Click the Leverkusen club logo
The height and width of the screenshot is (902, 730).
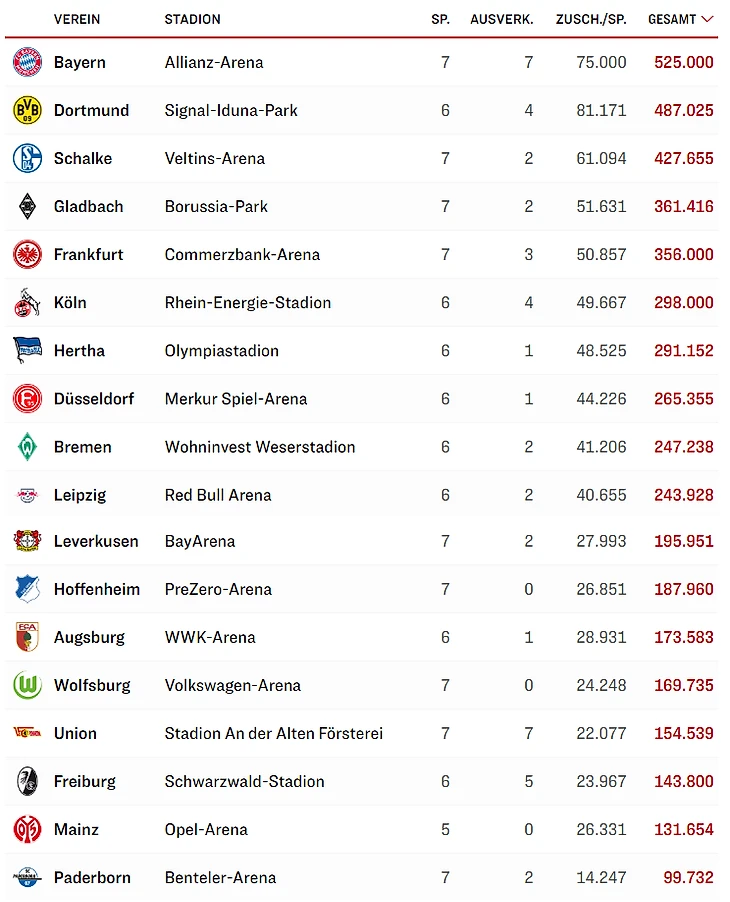[x=27, y=541]
